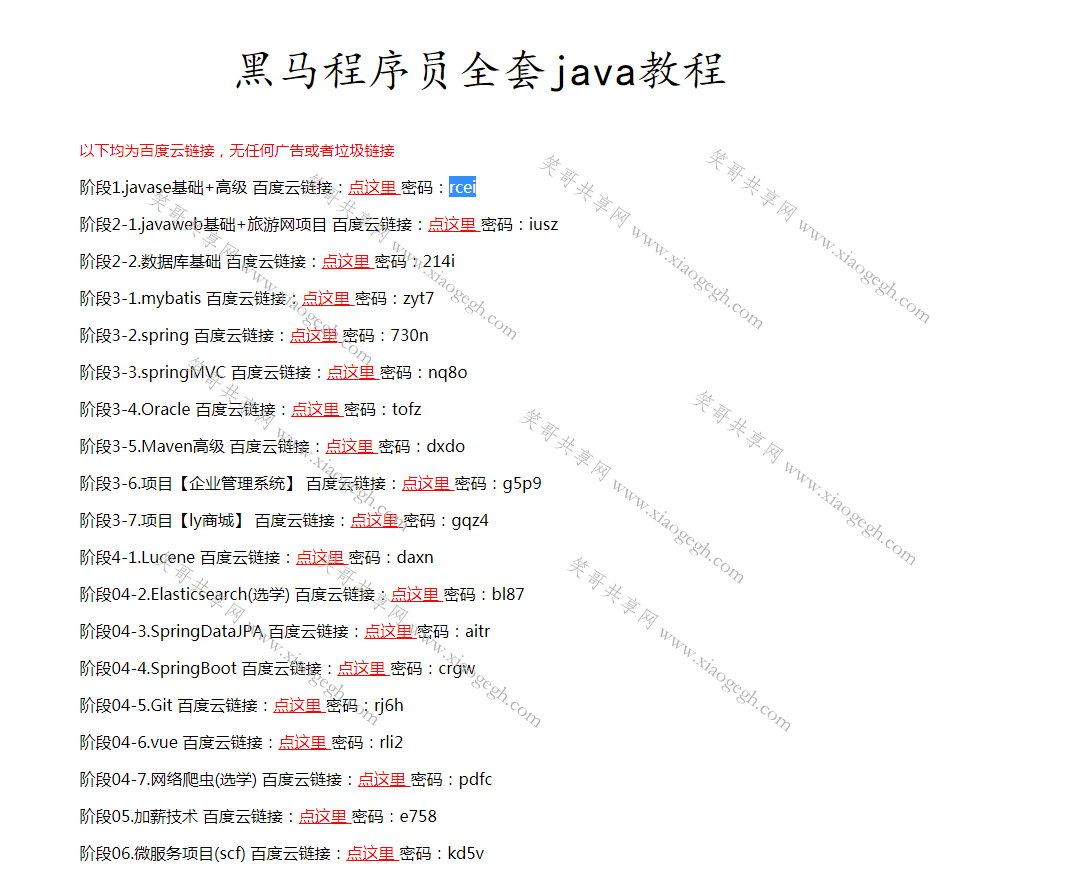
Task: Select the row label 阶段04-6.vue
Action: [129, 742]
